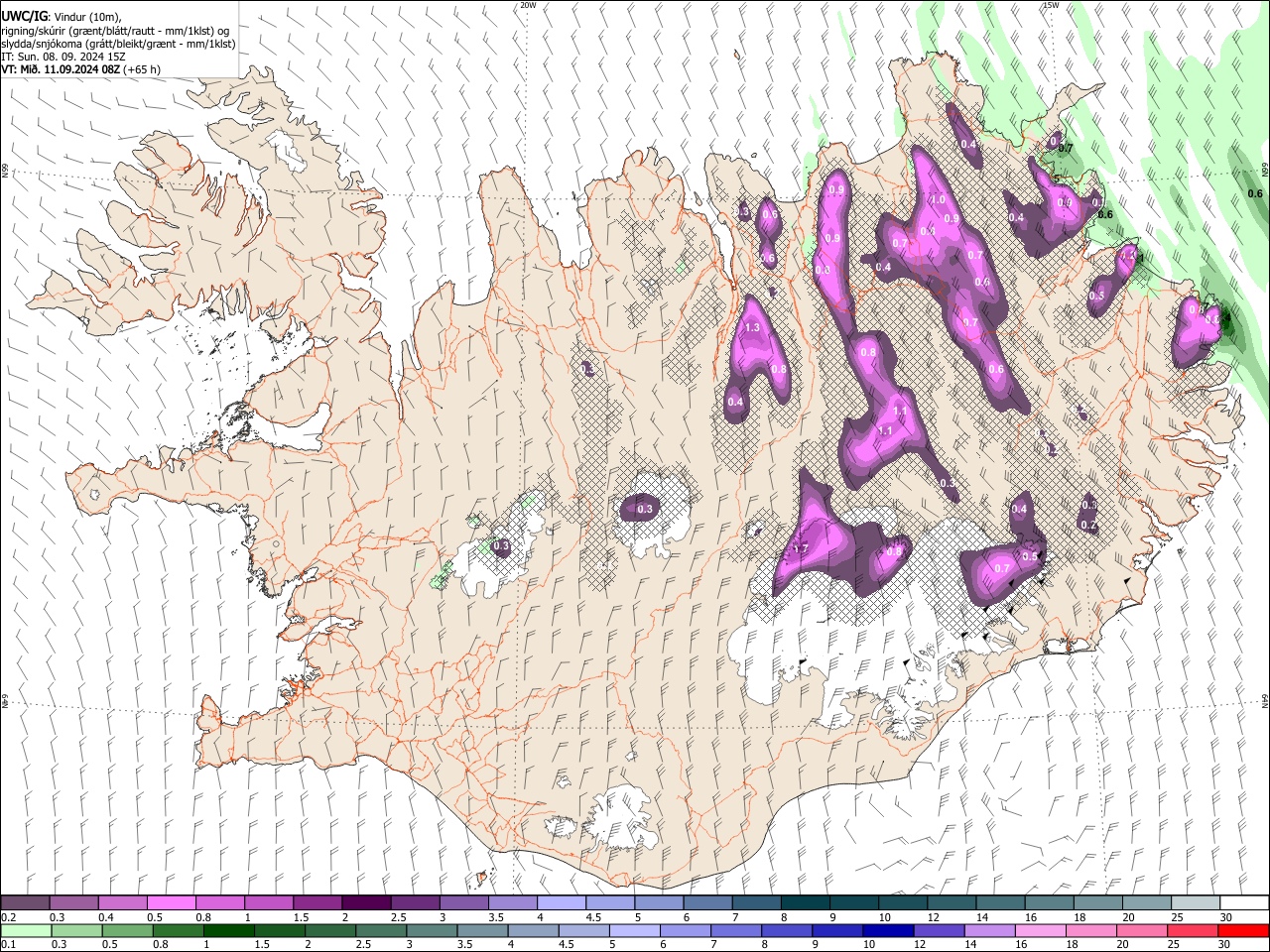Pick the crimson 25 rain legend swatch
This screenshot has height=952, width=1270.
point(1193,931)
